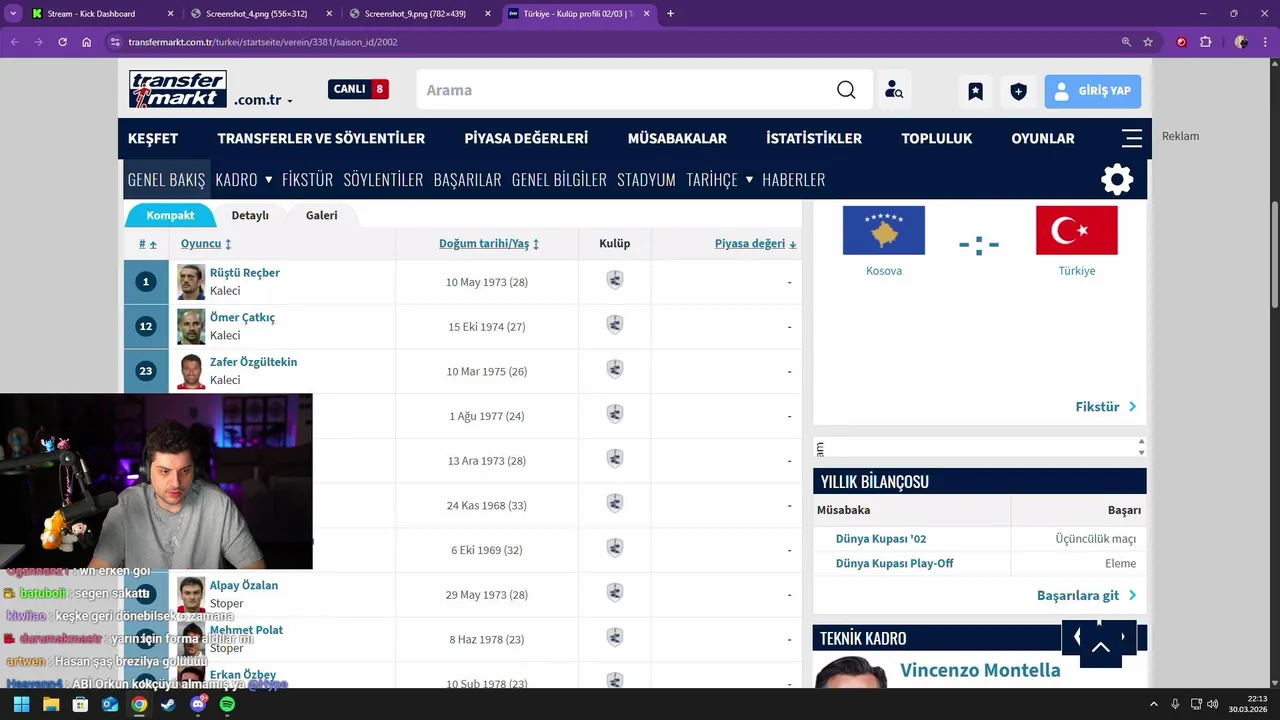Viewport: 1280px width, 720px height.
Task: Click the shield plus icon
Action: pos(1018,91)
